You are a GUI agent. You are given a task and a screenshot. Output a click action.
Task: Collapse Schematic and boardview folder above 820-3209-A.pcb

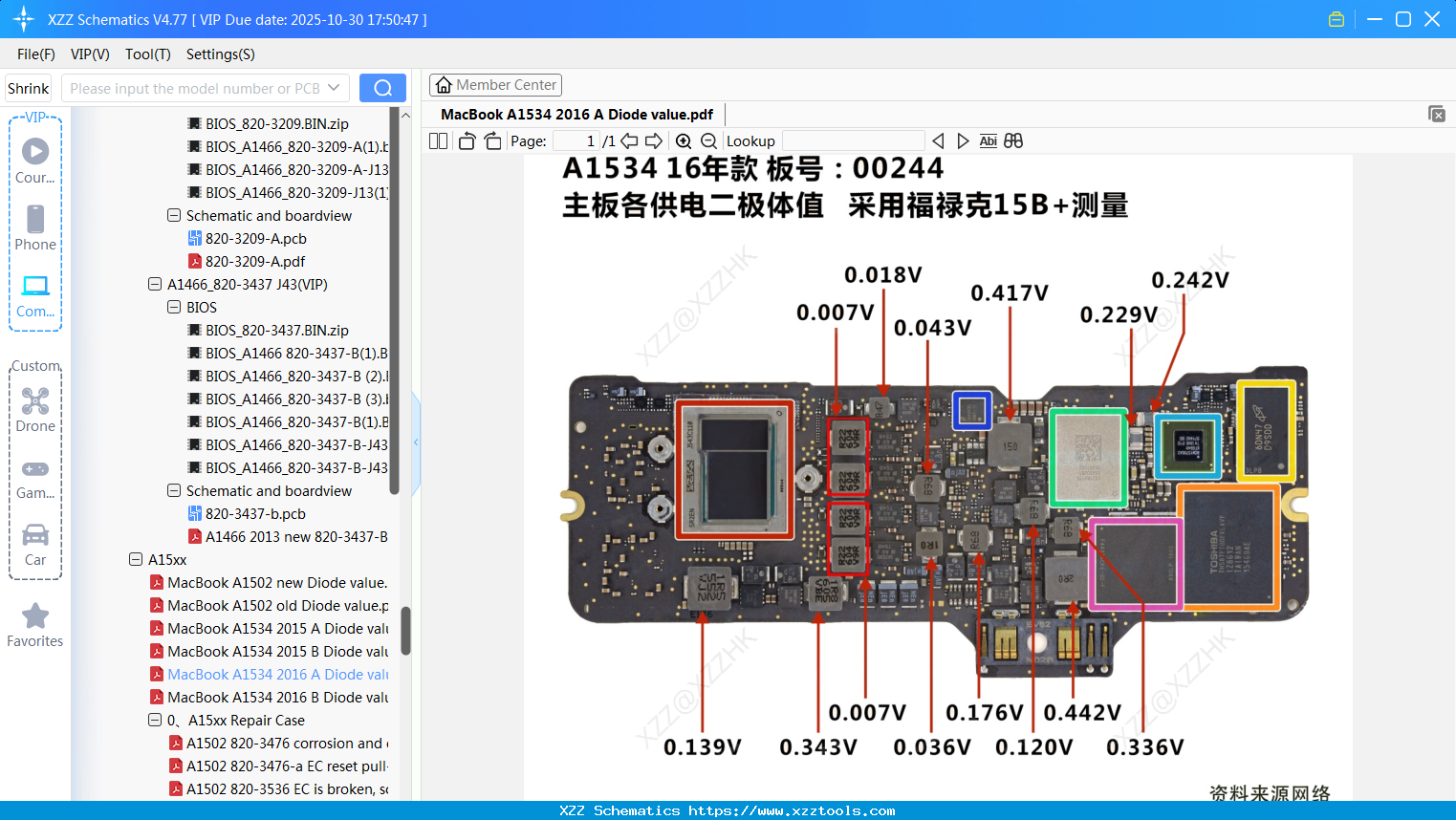(x=174, y=215)
